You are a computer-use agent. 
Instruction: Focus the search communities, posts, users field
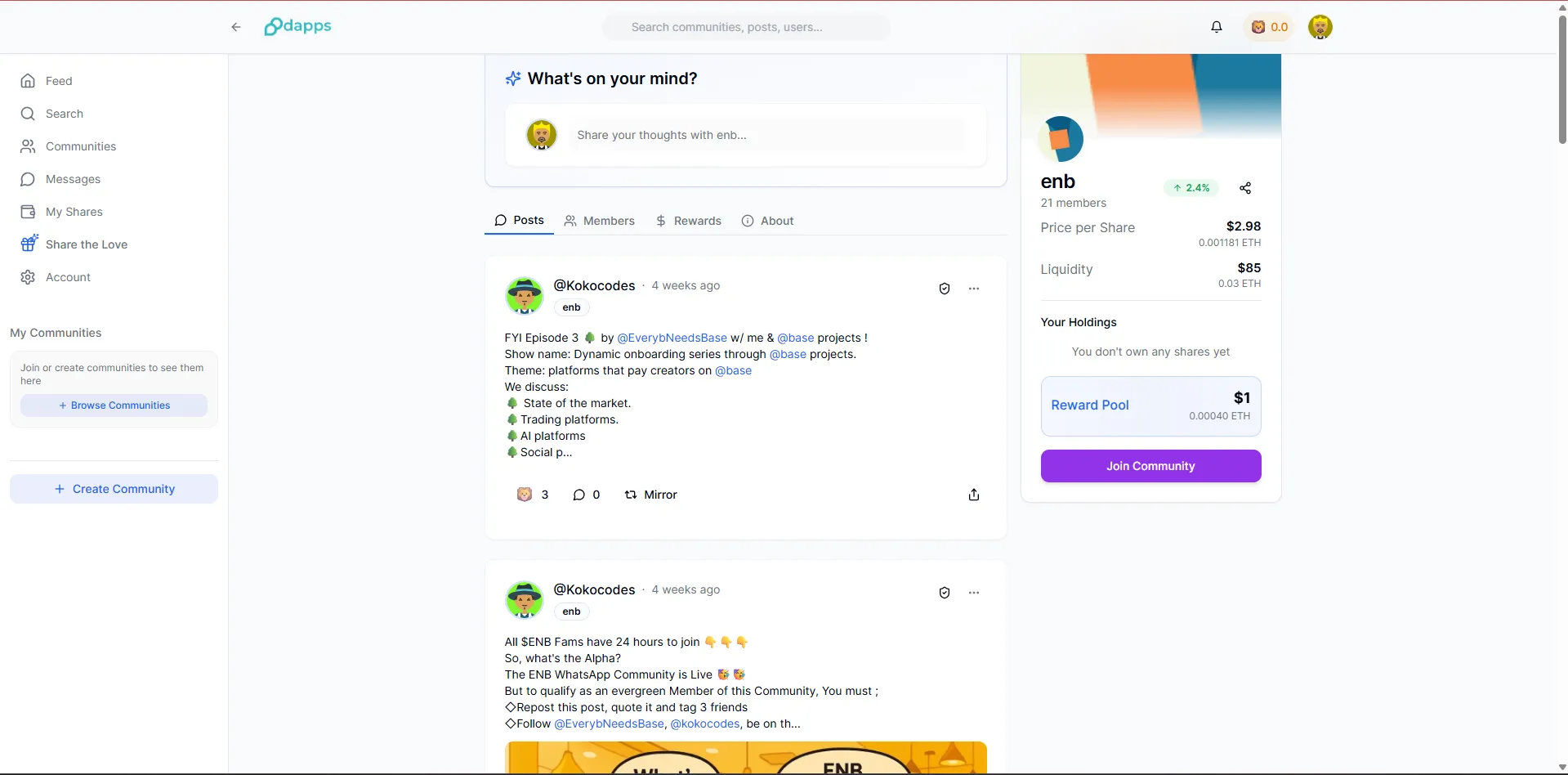[x=746, y=27]
